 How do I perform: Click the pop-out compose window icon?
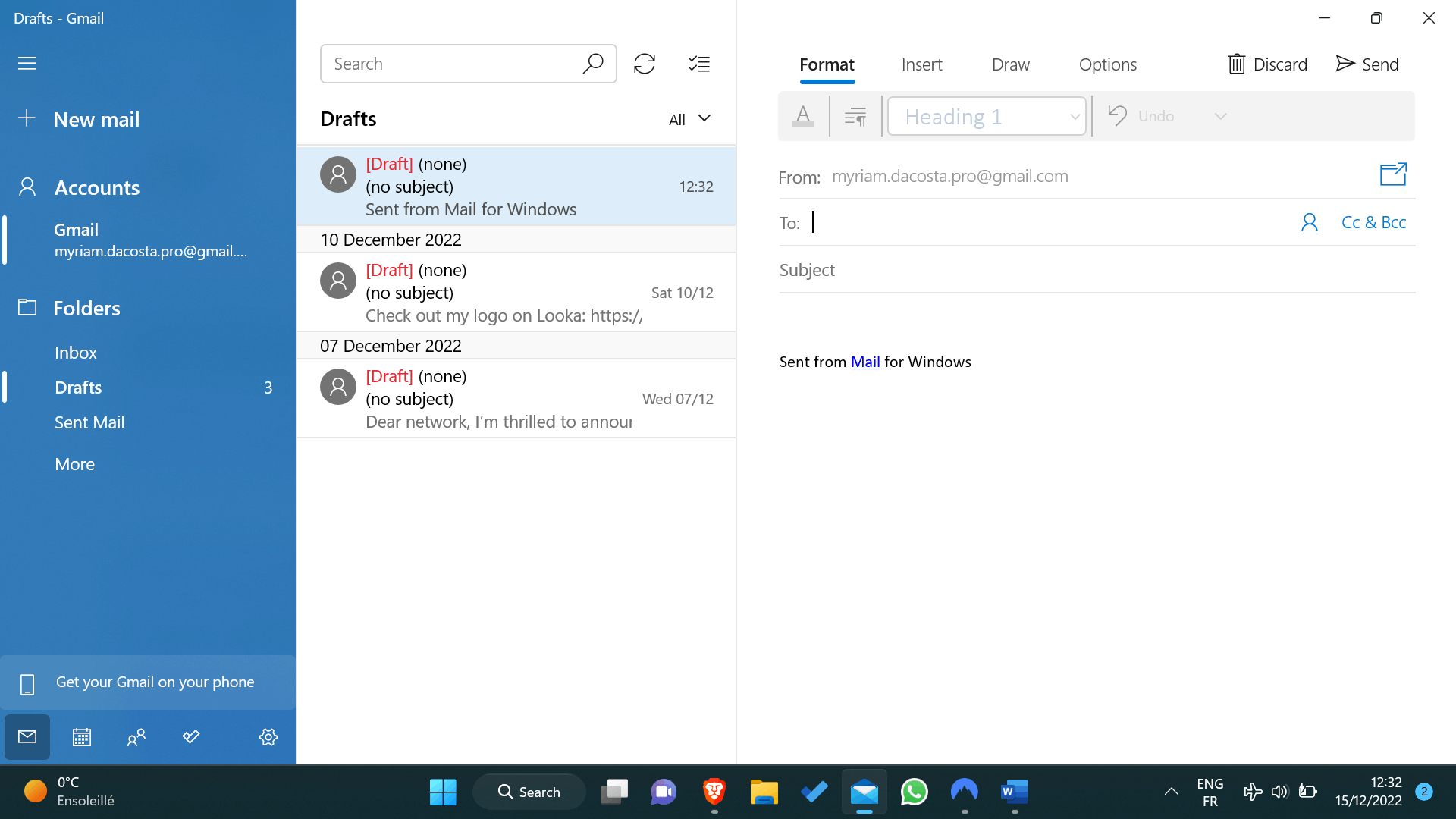[1393, 175]
